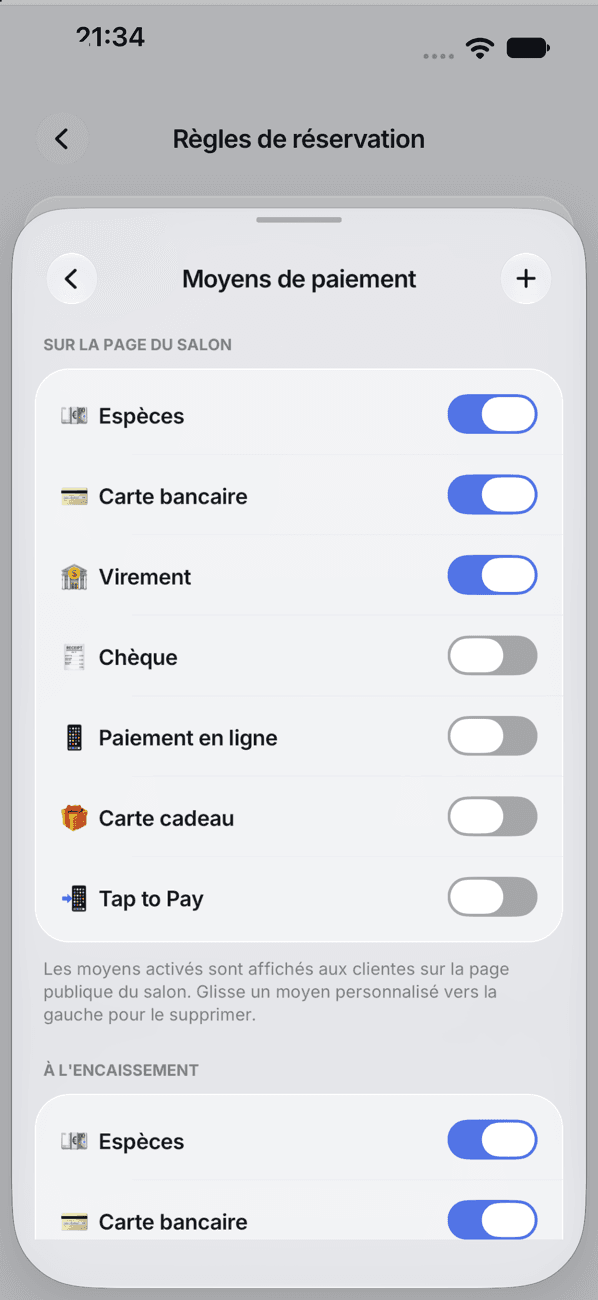Viewport: 598px width, 1300px height.
Task: Tap the Chèque receipt icon
Action: pos(74,657)
